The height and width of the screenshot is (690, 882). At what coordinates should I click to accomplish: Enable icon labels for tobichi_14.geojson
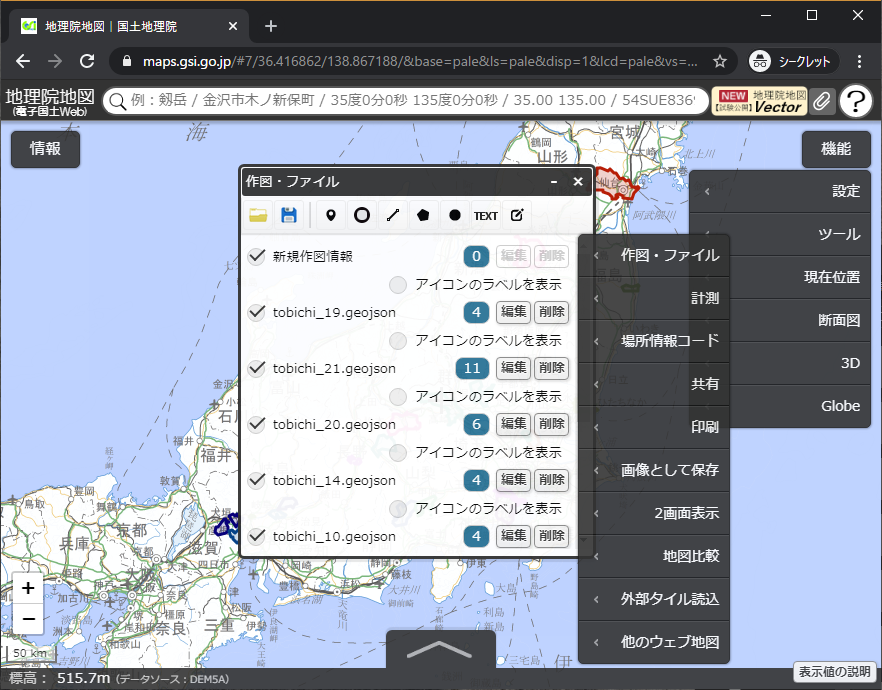point(398,508)
